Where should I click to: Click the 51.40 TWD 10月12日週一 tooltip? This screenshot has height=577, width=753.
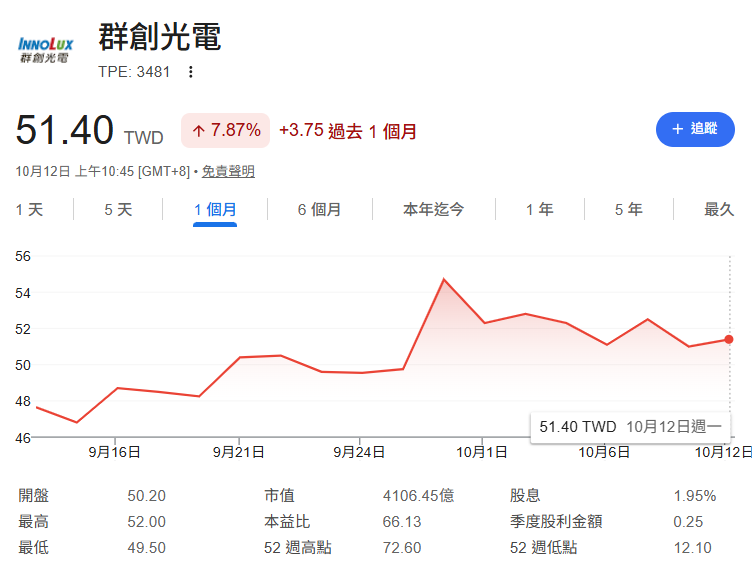630,427
